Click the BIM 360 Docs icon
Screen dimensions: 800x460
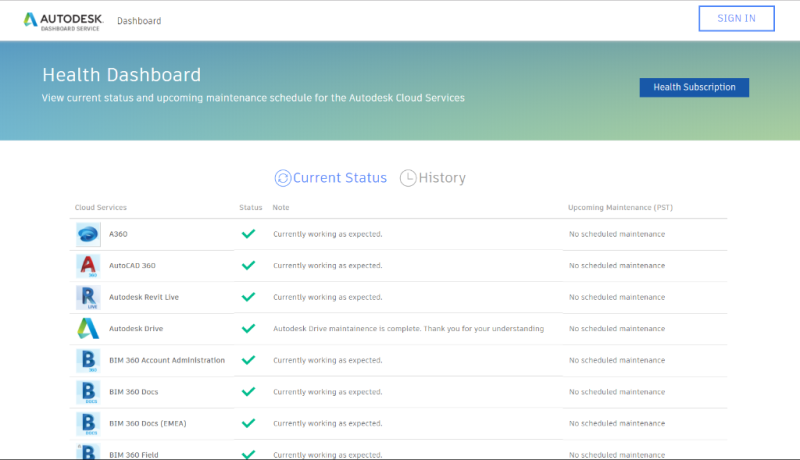pyautogui.click(x=88, y=392)
